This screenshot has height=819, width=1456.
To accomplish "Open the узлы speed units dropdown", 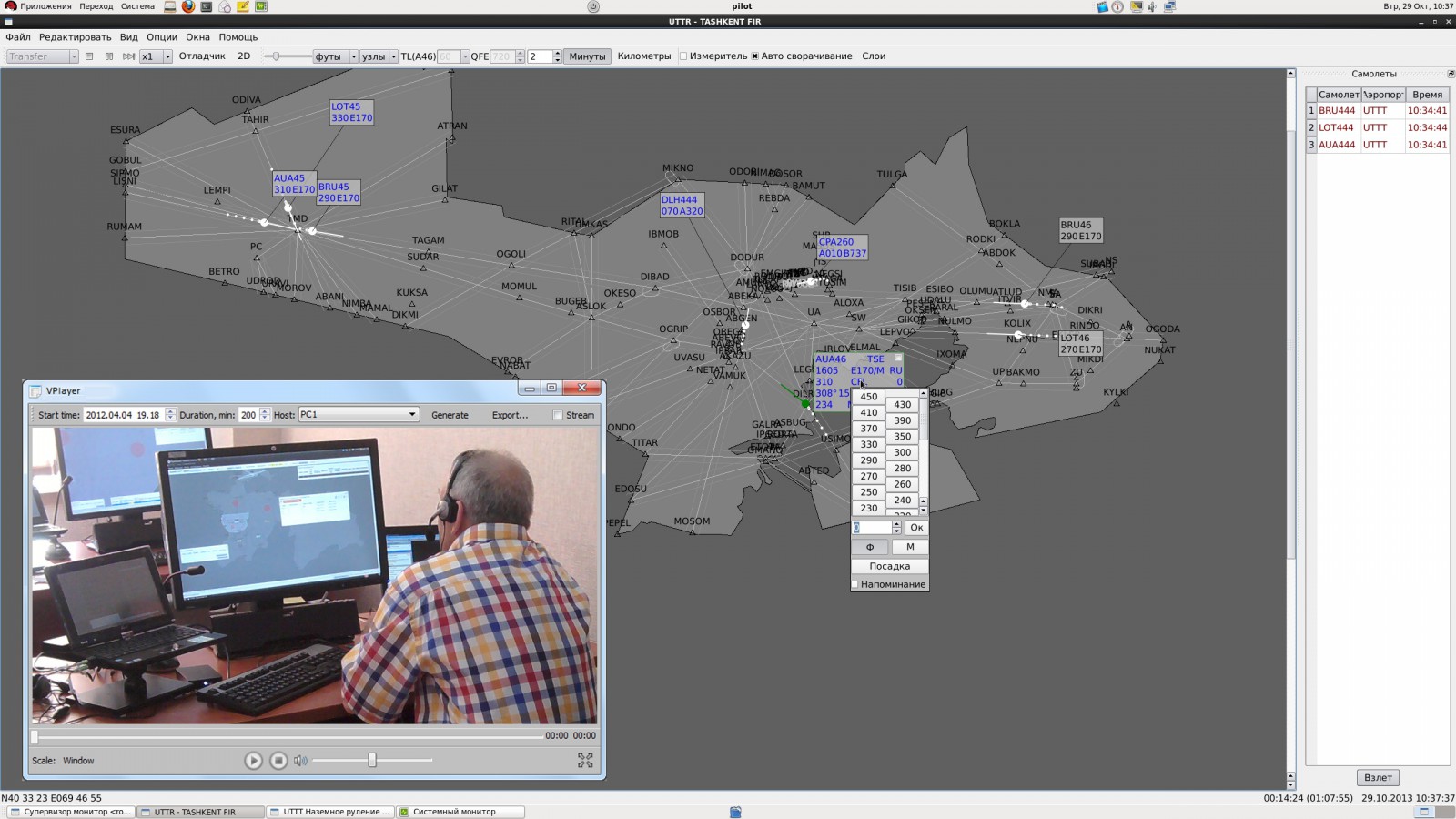I will (379, 56).
